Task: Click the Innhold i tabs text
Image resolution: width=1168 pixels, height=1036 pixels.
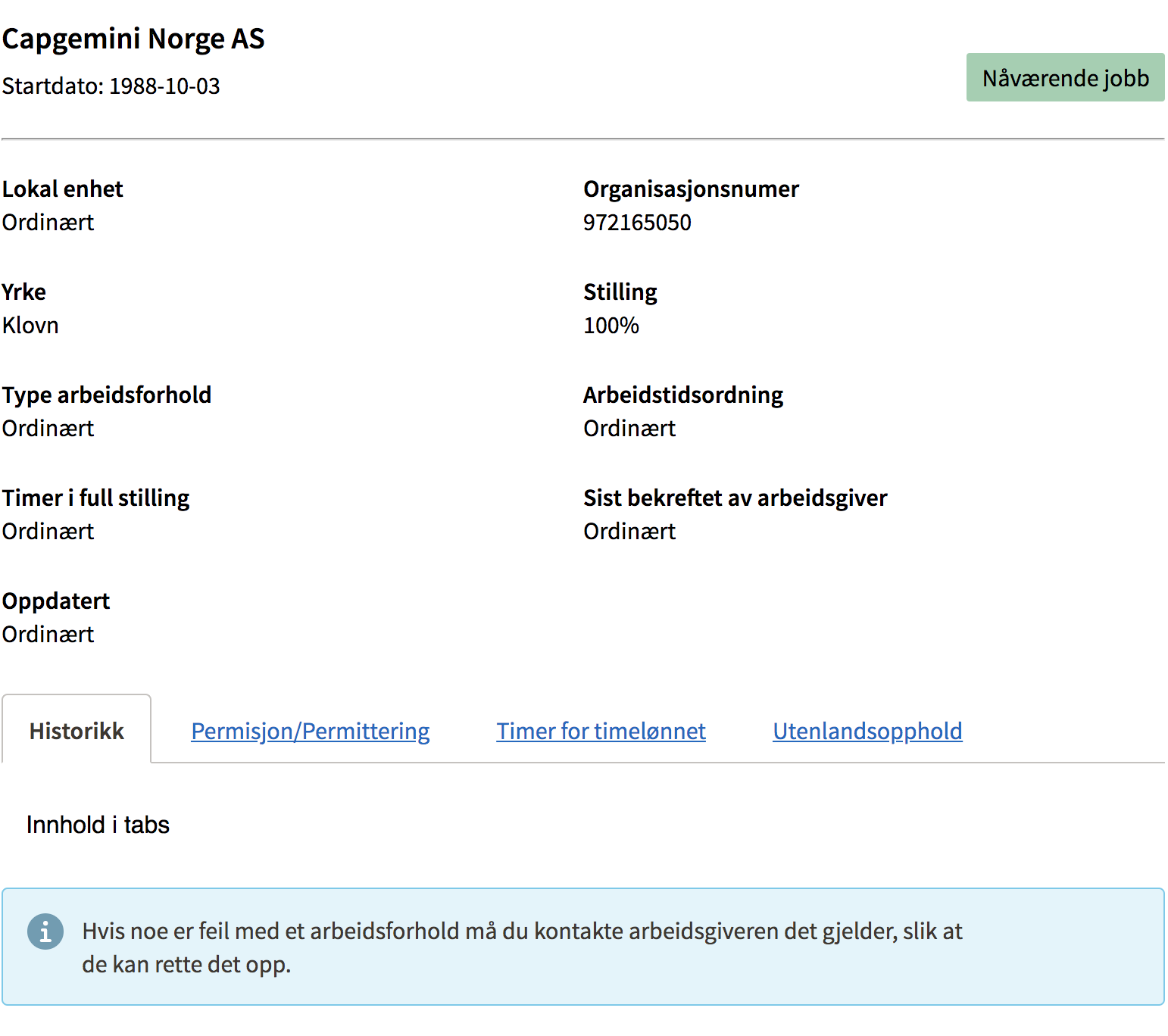Action: pyautogui.click(x=98, y=825)
